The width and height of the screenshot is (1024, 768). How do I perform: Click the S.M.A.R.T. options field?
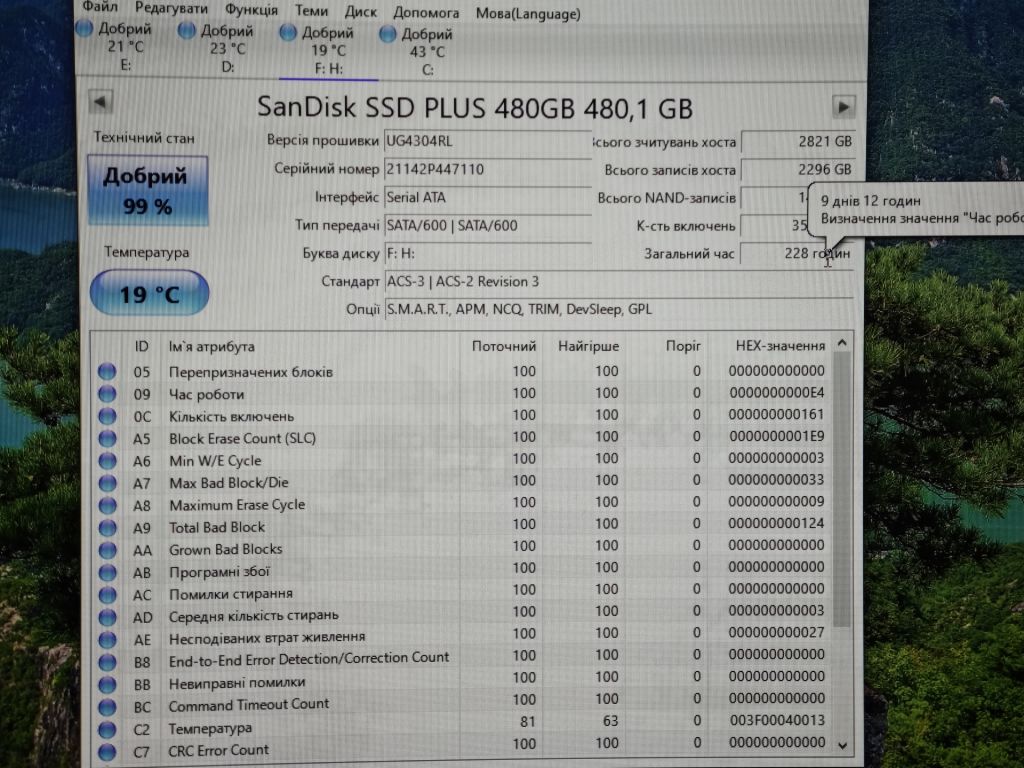click(x=618, y=310)
